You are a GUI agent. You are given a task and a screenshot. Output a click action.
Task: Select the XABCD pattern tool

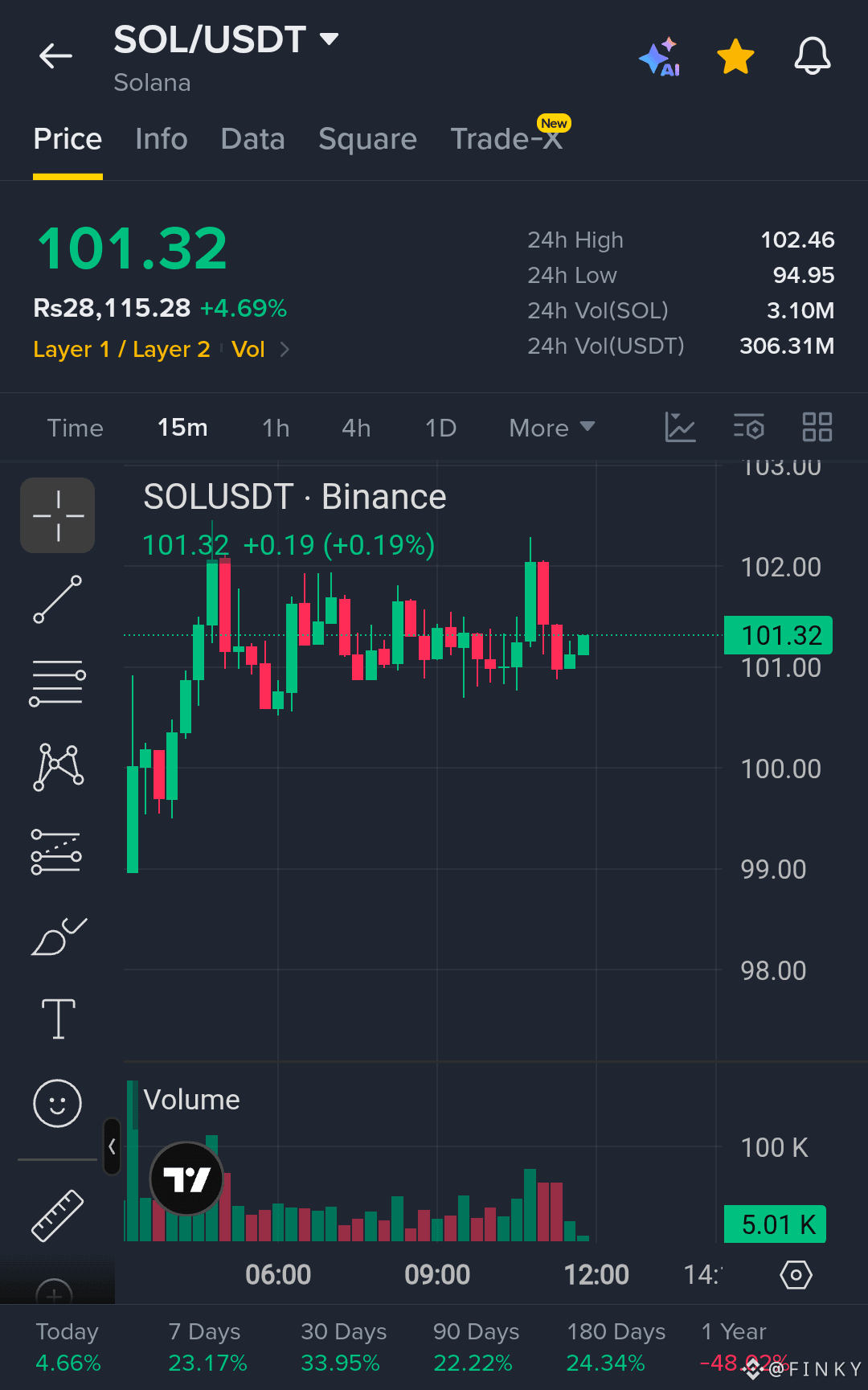(x=58, y=767)
